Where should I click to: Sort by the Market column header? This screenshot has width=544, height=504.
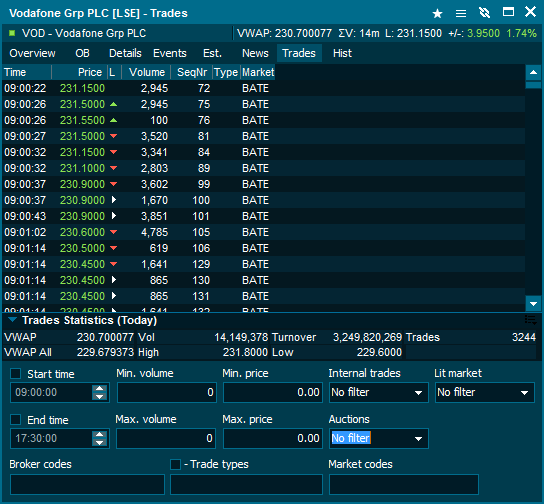(x=258, y=72)
